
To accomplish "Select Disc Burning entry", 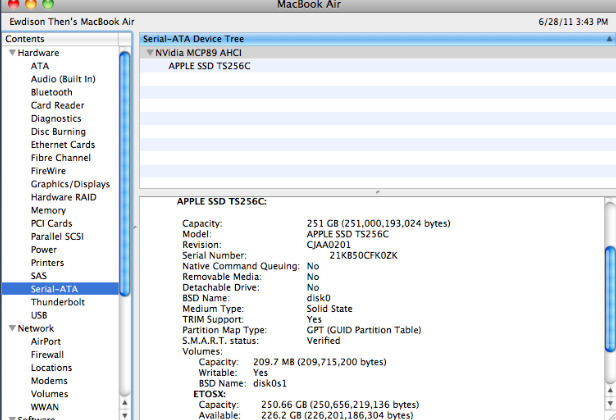I will [x=58, y=132].
